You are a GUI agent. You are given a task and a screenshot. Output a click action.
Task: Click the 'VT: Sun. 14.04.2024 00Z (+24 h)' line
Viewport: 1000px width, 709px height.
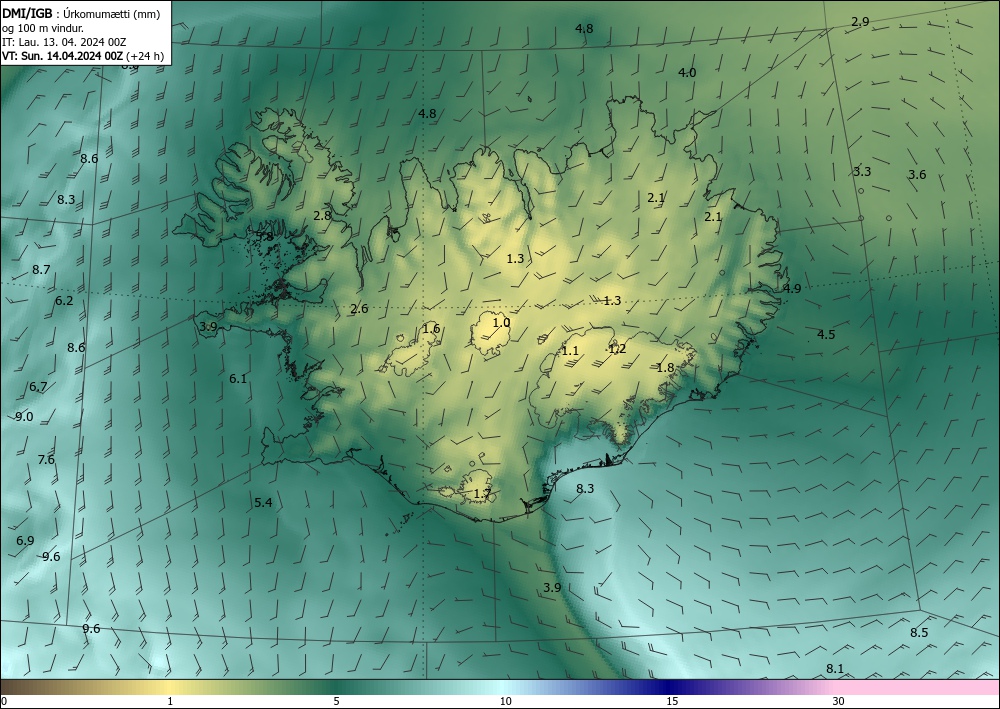(x=82, y=56)
